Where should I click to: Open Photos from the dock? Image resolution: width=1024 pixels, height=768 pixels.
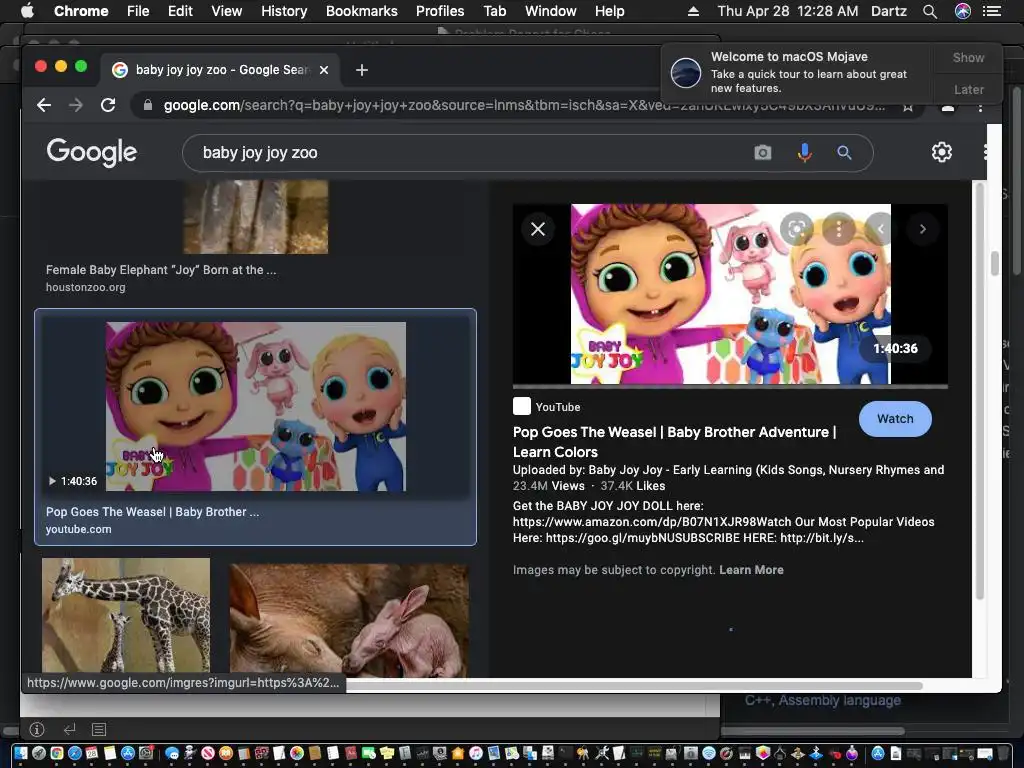297,753
